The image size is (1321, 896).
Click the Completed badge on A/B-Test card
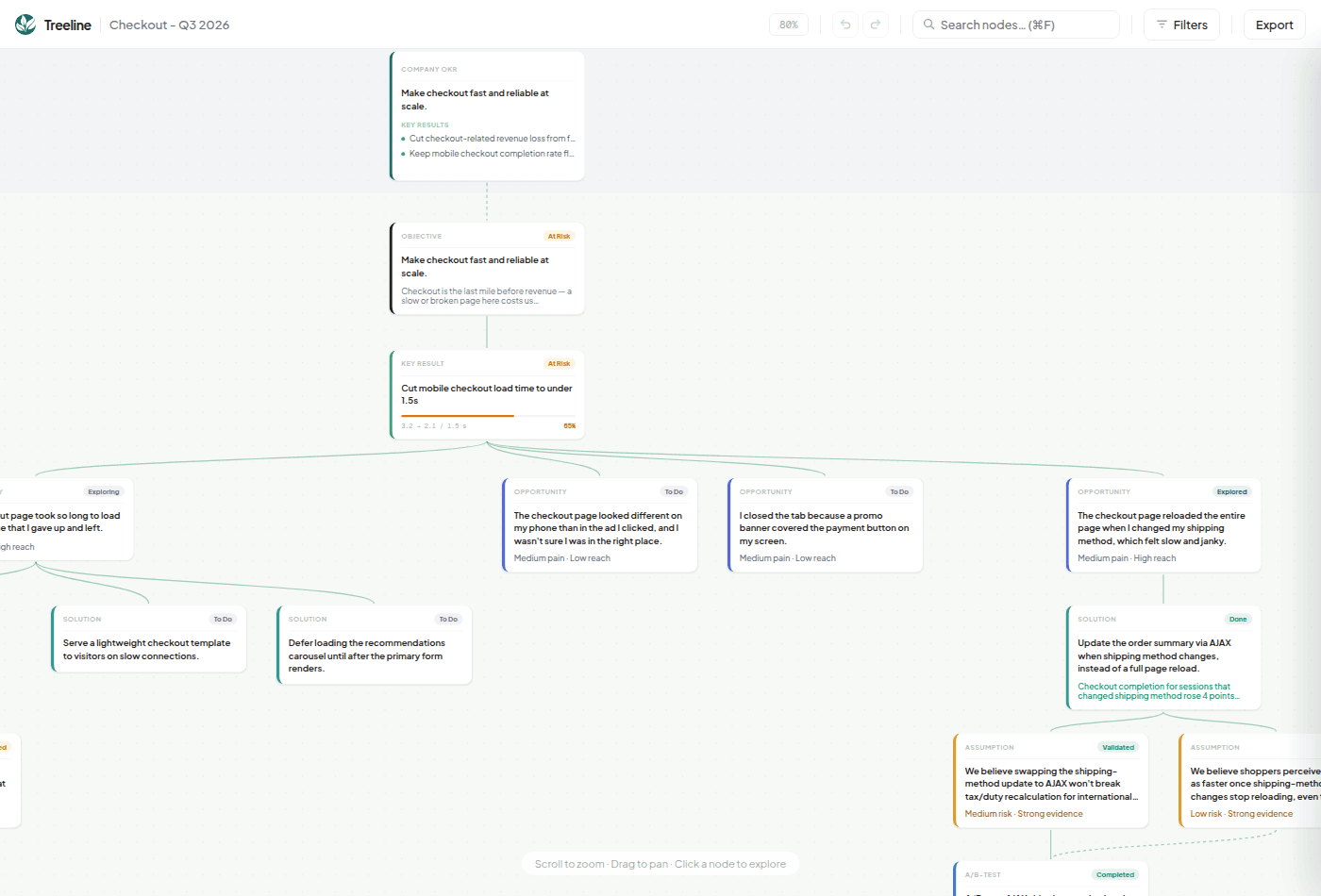(1115, 875)
